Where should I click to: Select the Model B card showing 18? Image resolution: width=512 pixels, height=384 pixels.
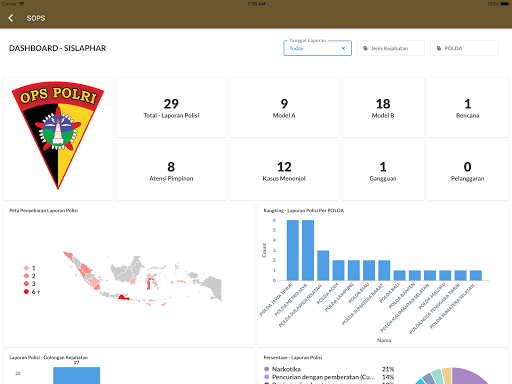pyautogui.click(x=383, y=107)
